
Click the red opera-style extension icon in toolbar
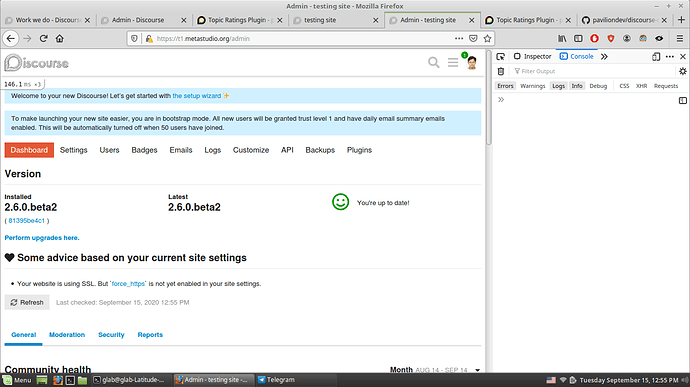[595, 39]
